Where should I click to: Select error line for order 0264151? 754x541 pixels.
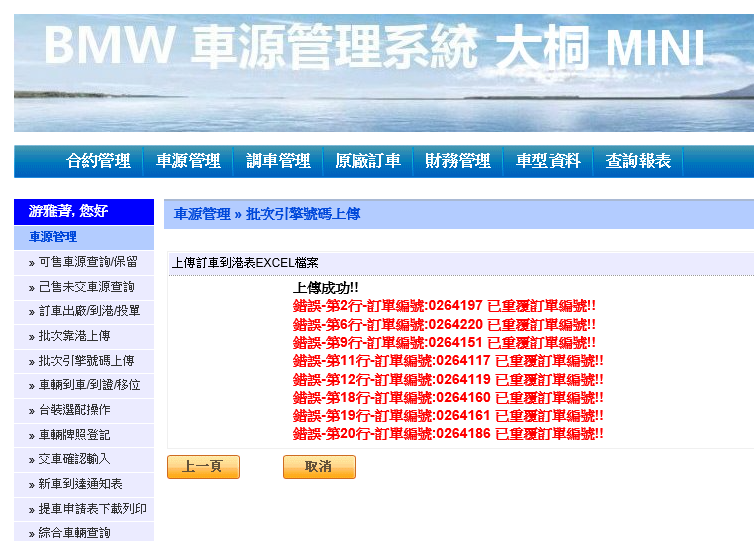[x=444, y=343]
